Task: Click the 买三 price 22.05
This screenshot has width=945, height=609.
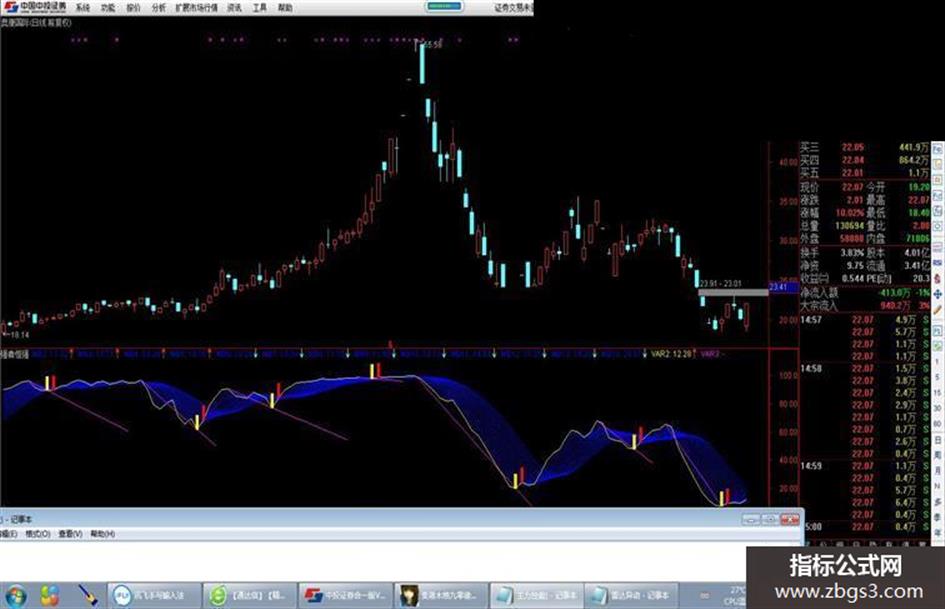Action: [x=853, y=147]
